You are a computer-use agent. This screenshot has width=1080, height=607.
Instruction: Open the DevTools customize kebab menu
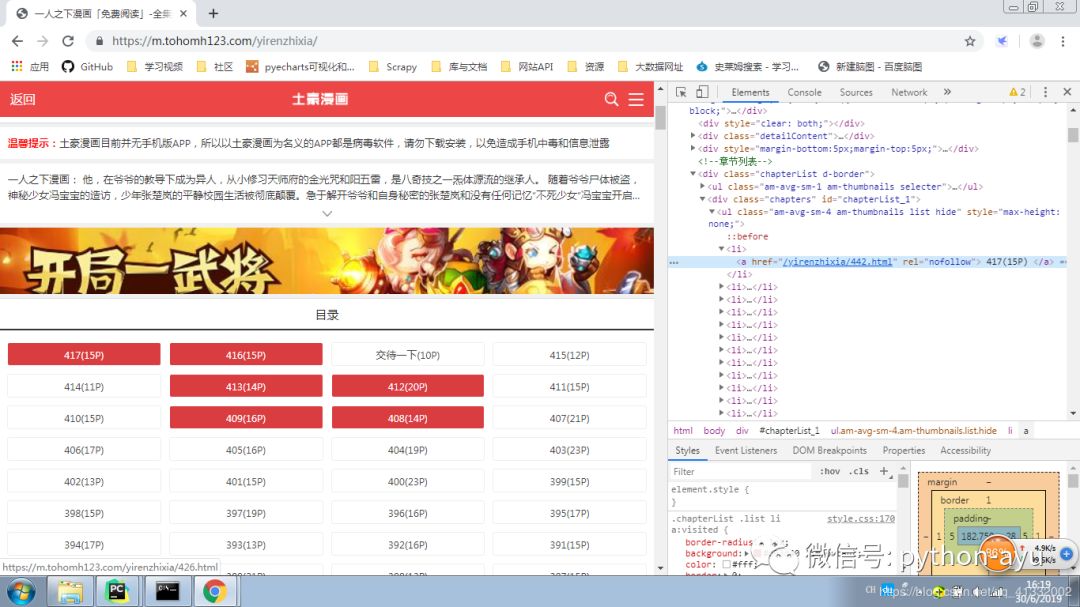pyautogui.click(x=1045, y=92)
